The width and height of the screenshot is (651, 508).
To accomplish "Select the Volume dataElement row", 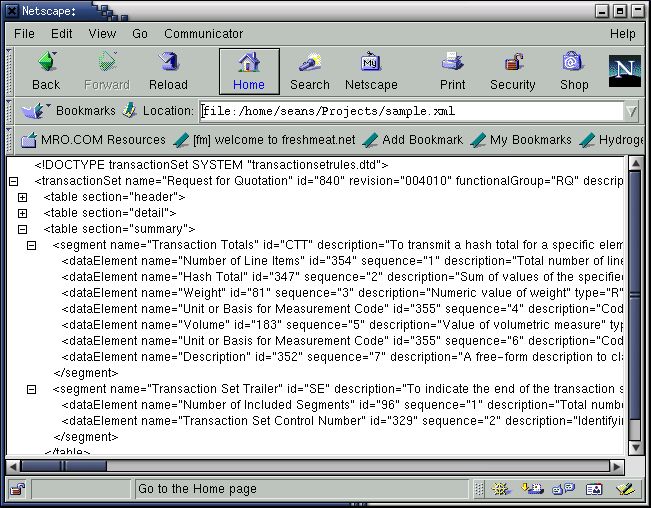I will click(x=342, y=325).
